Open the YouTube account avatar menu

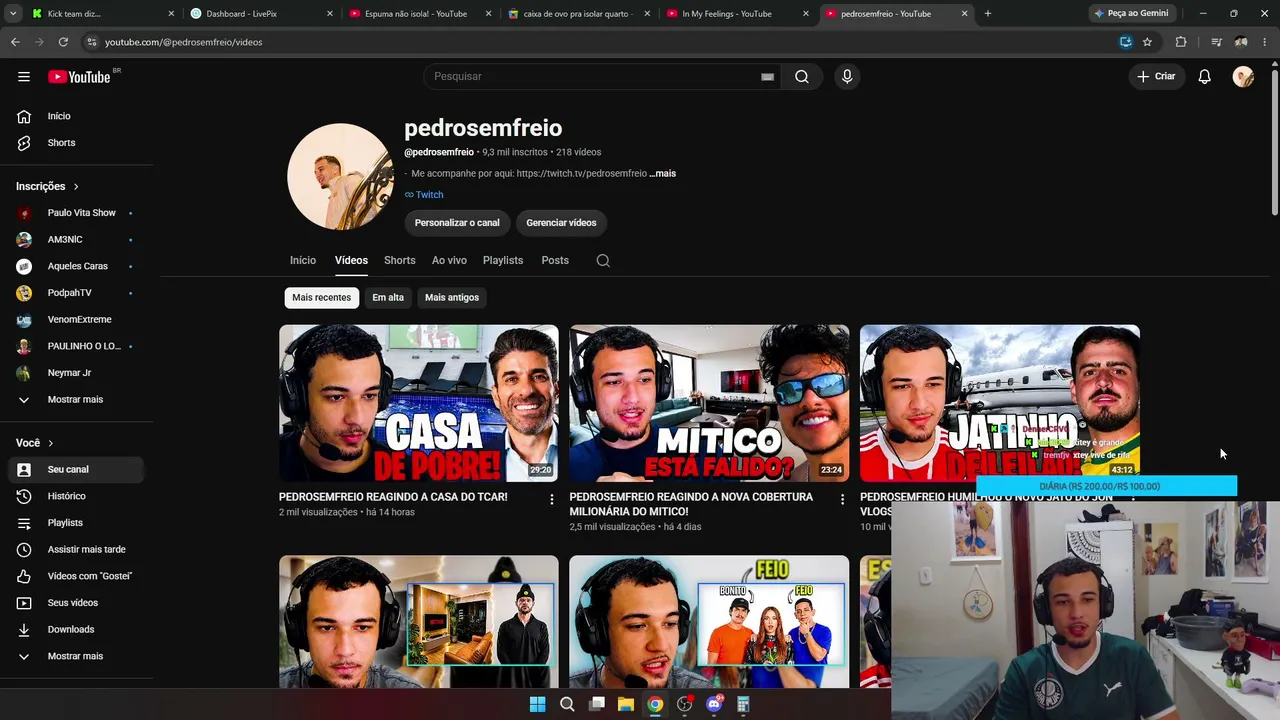point(1243,76)
